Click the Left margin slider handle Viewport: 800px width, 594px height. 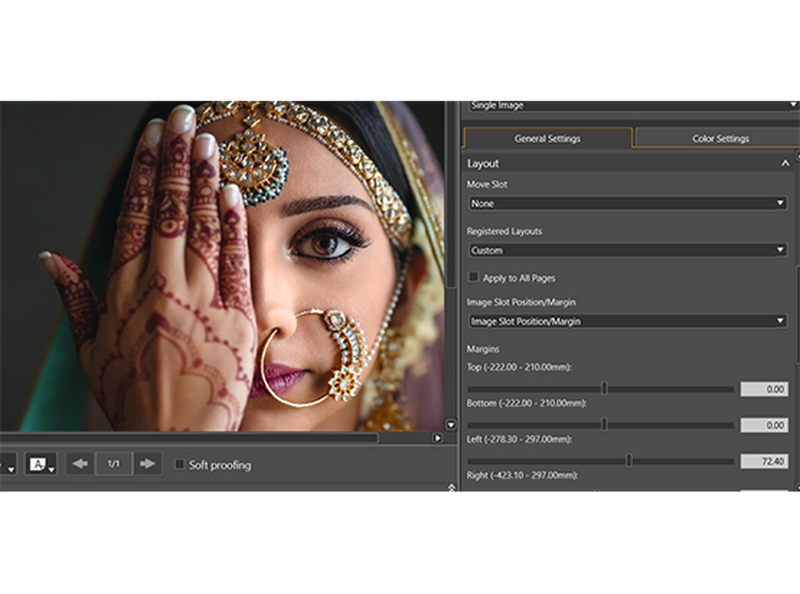pos(628,461)
